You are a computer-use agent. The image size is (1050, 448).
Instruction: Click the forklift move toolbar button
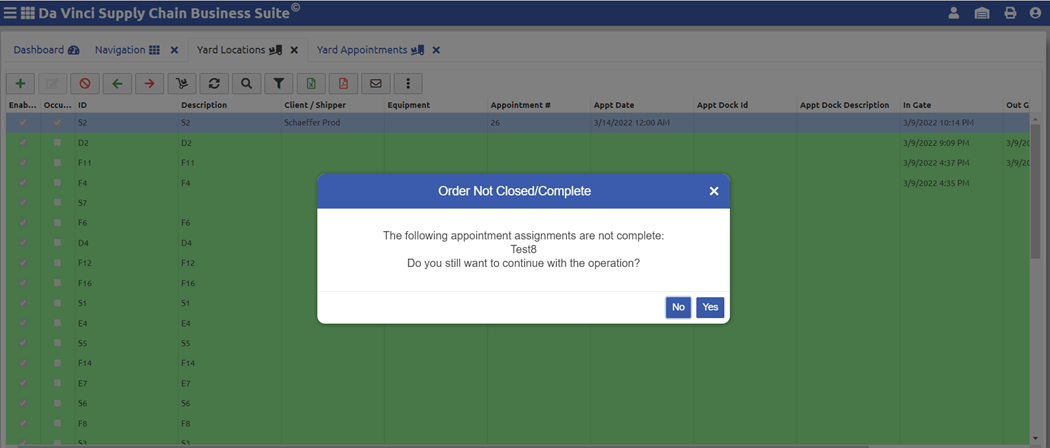point(181,84)
